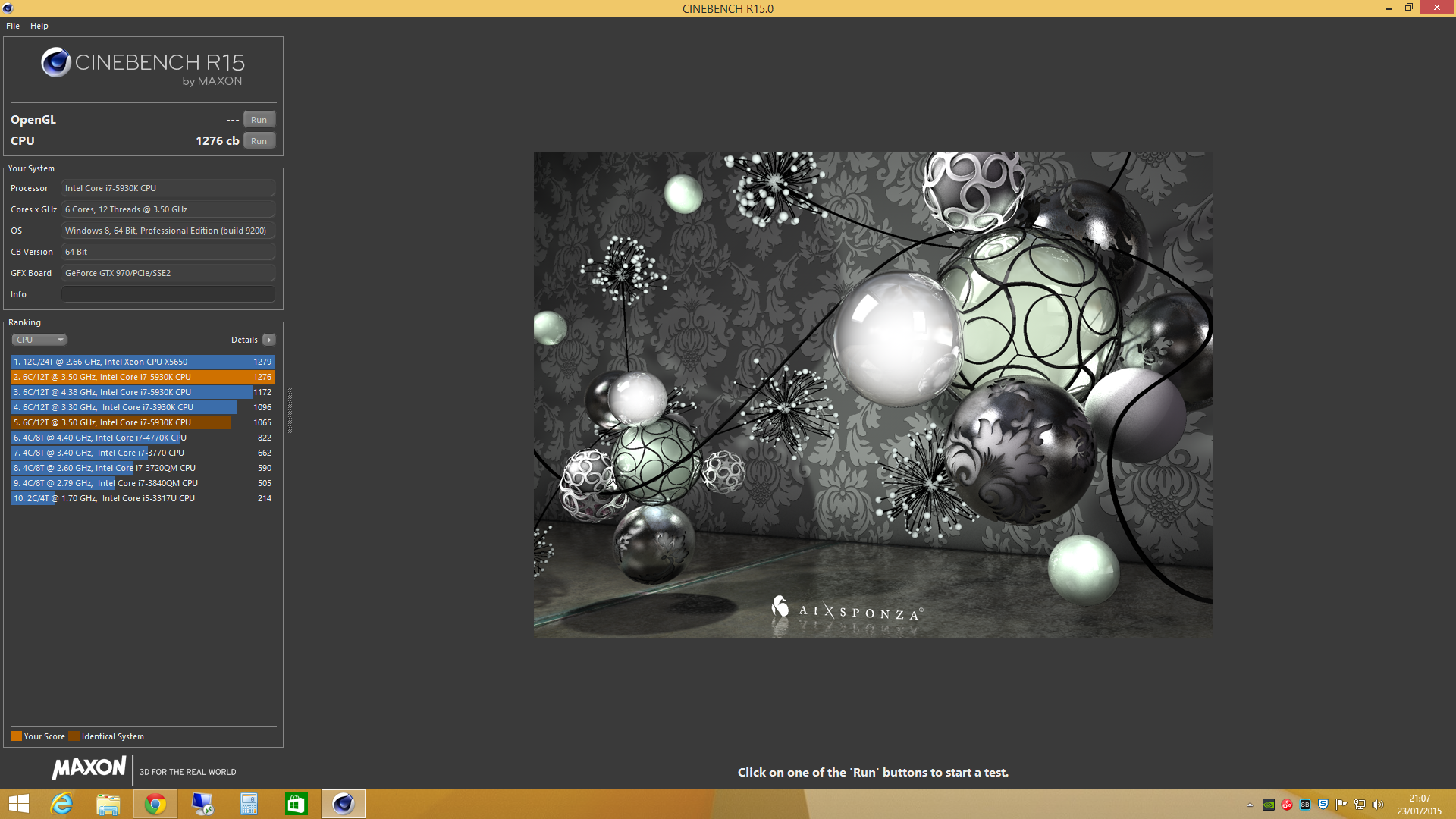The height and width of the screenshot is (819, 1456).
Task: Click the Action Center flag icon
Action: pyautogui.click(x=1341, y=805)
